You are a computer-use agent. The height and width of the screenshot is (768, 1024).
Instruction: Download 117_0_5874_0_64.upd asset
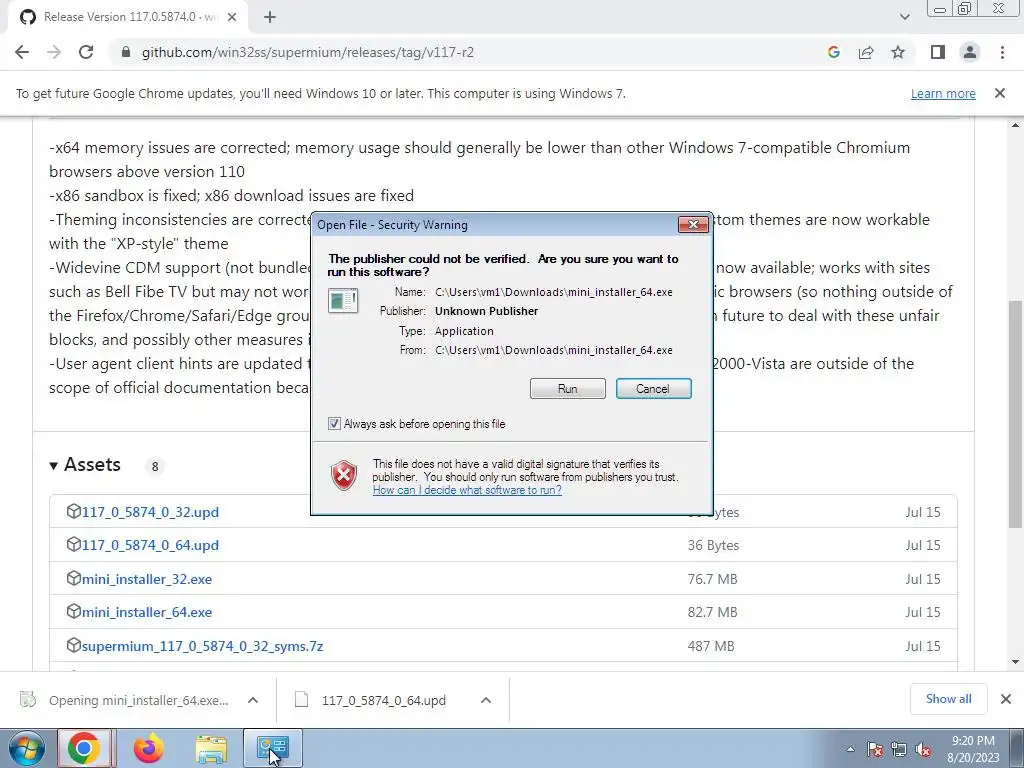(150, 545)
